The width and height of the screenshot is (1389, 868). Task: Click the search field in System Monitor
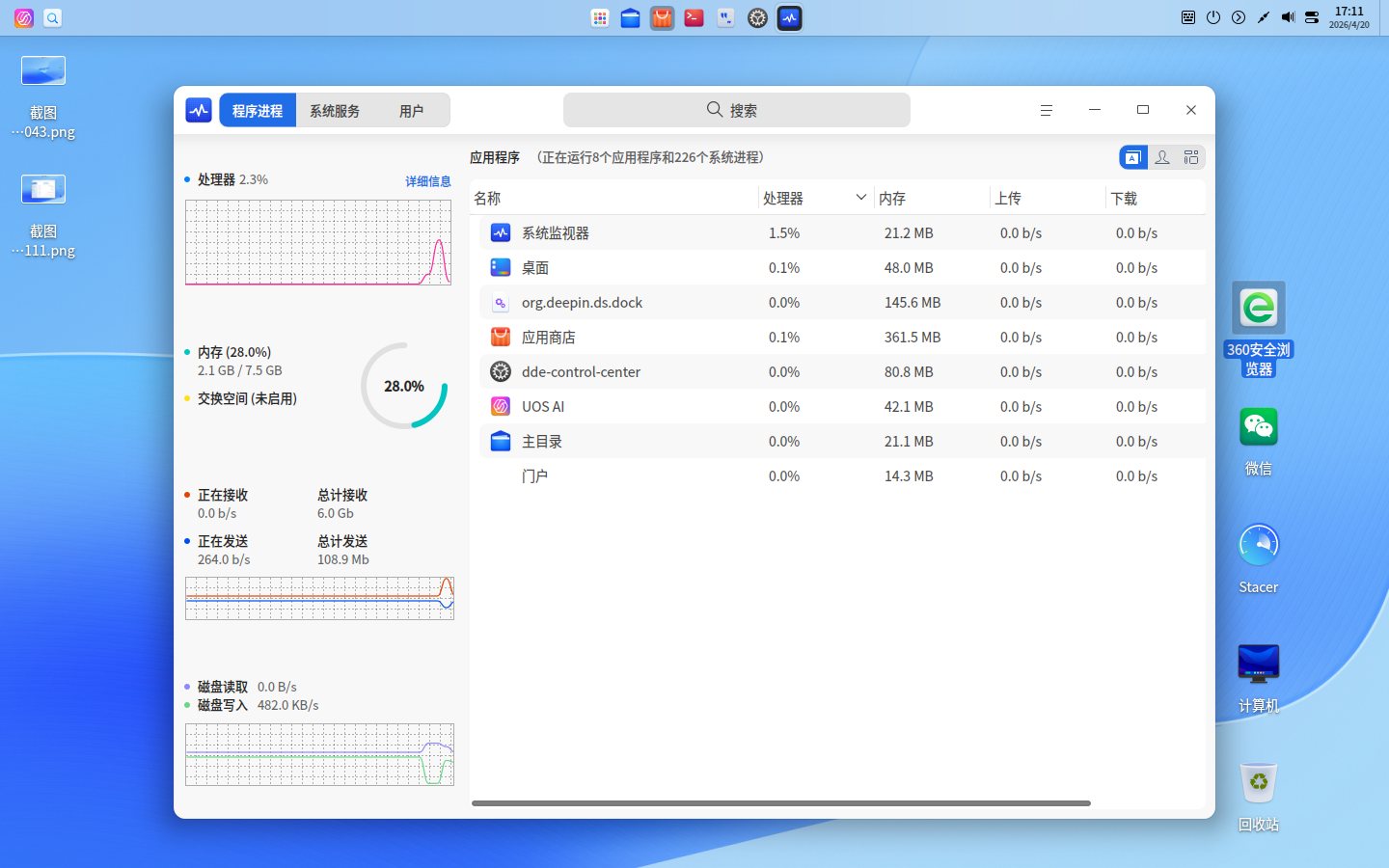click(x=736, y=109)
